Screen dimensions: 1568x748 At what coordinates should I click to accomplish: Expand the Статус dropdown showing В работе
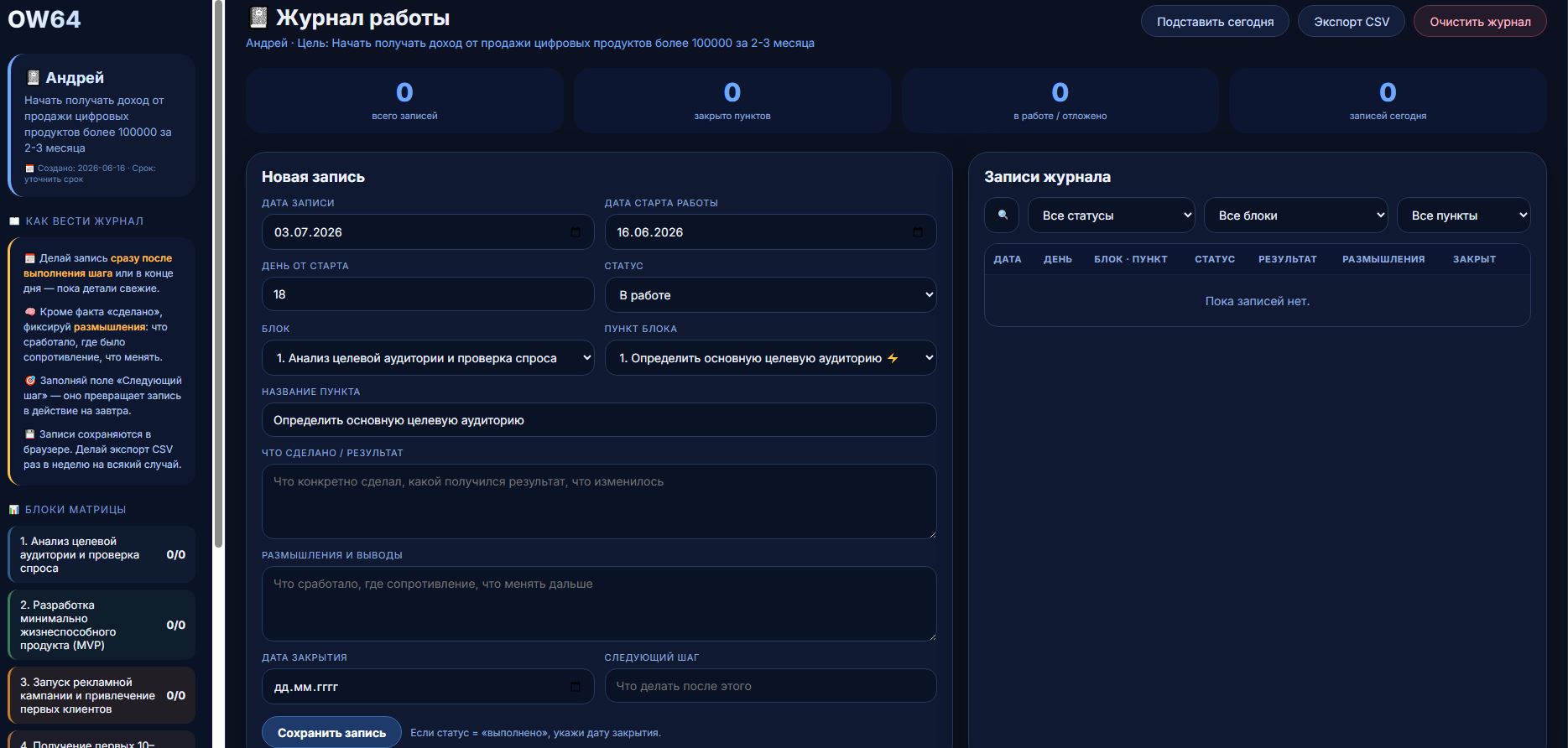pos(770,295)
